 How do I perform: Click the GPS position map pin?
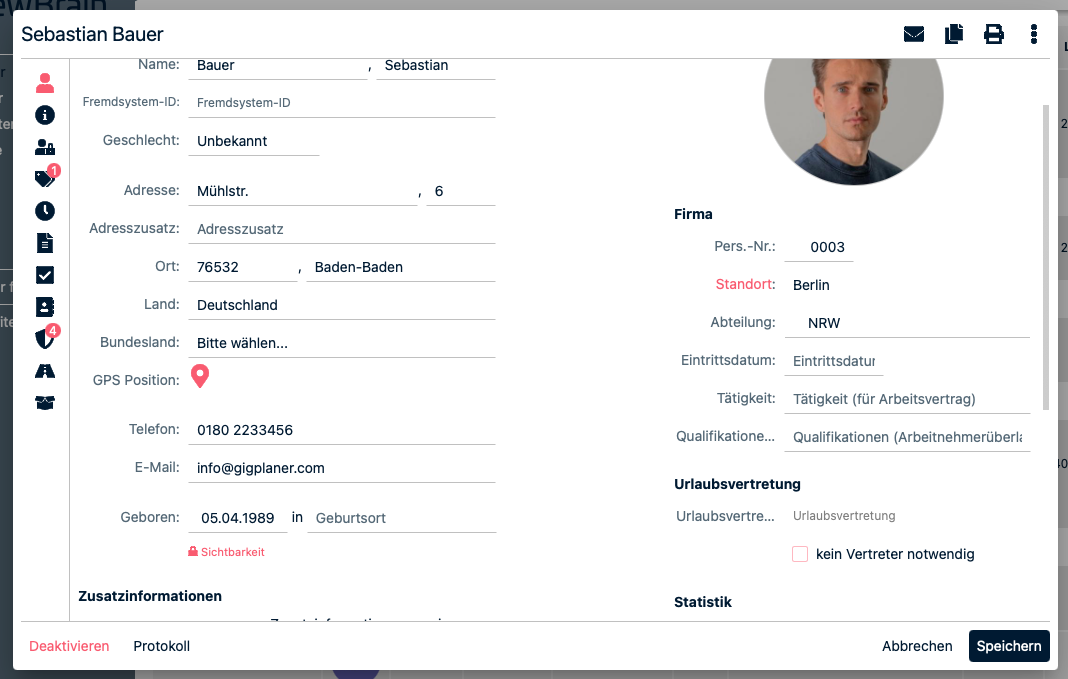pyautogui.click(x=200, y=377)
